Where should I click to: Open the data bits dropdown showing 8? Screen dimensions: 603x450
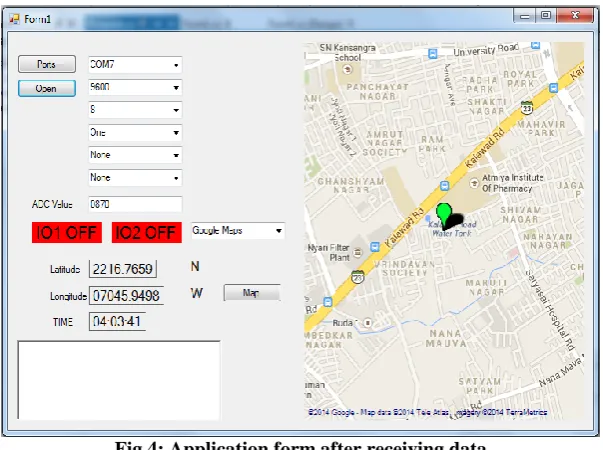point(135,110)
